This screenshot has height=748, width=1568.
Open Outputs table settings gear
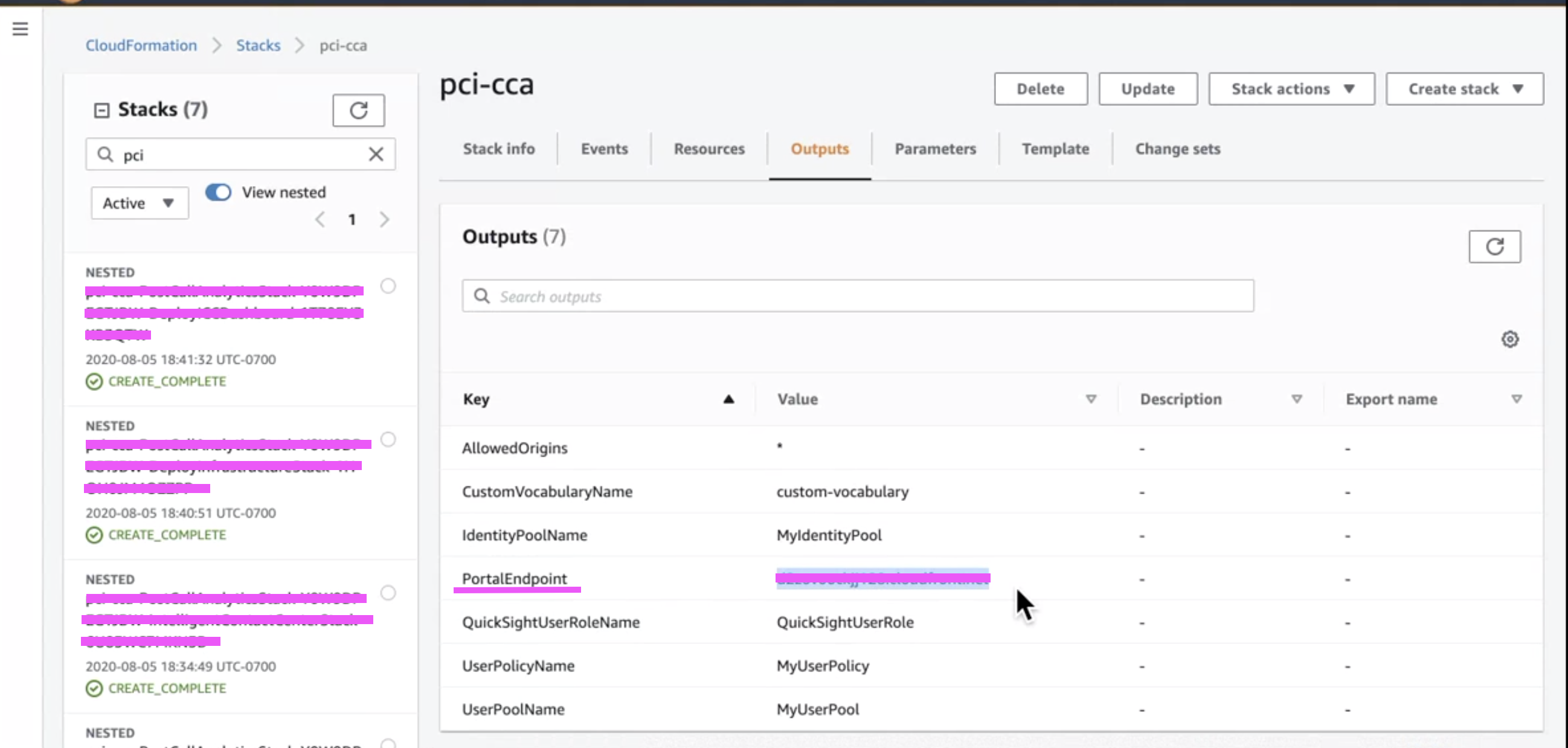pos(1509,340)
